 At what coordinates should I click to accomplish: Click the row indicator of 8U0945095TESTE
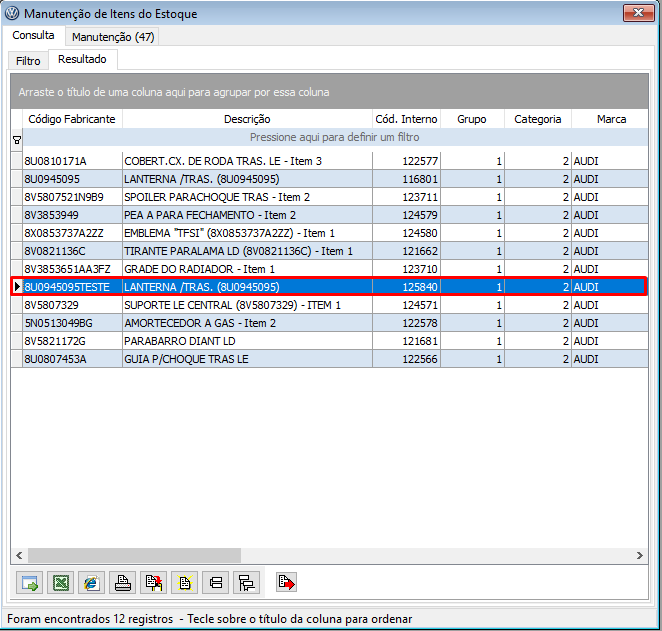[x=17, y=287]
